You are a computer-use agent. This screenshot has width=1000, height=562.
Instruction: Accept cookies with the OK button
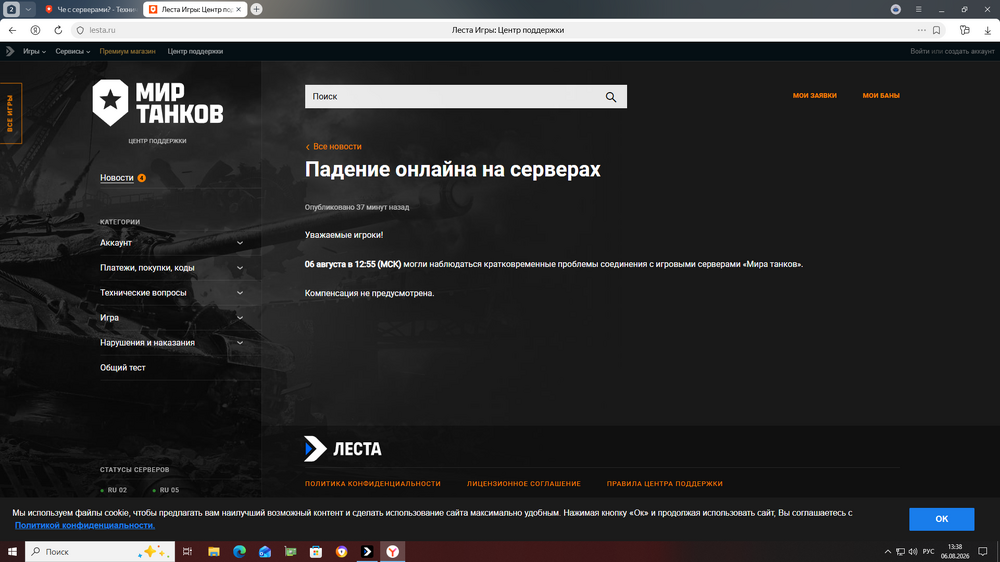(x=941, y=519)
